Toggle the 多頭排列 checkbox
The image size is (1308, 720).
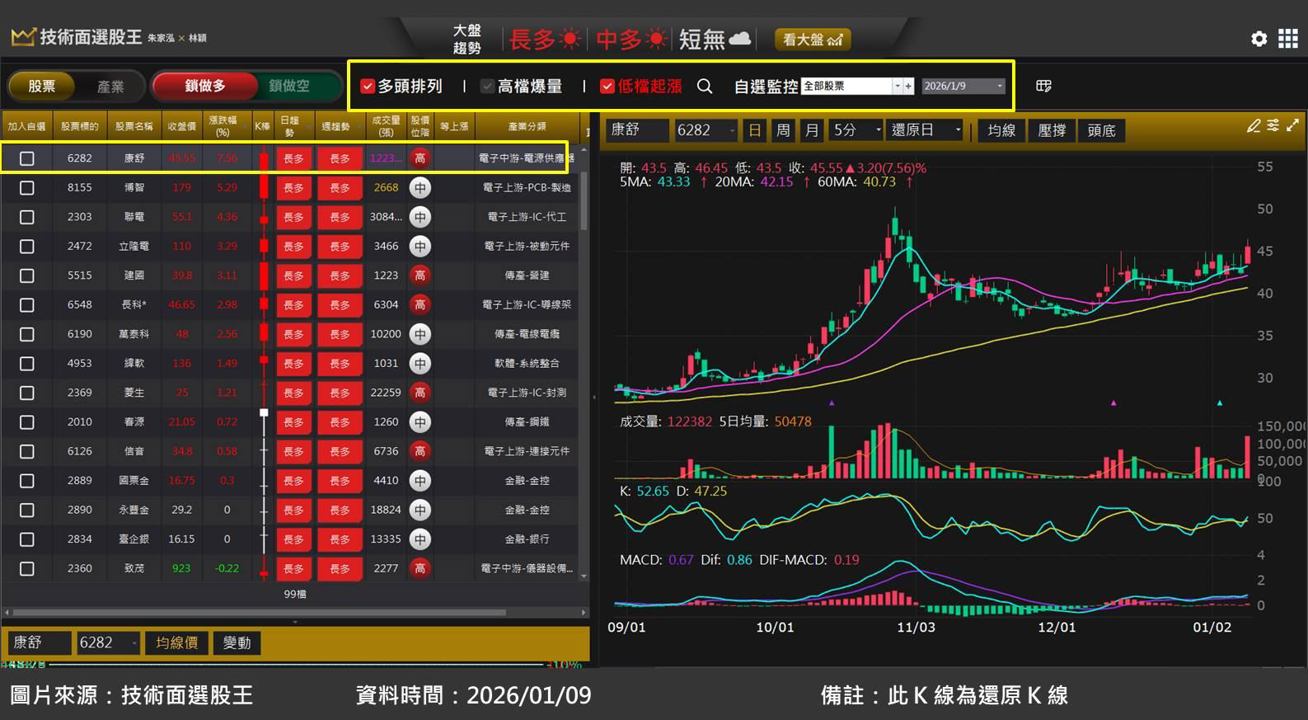tap(367, 86)
